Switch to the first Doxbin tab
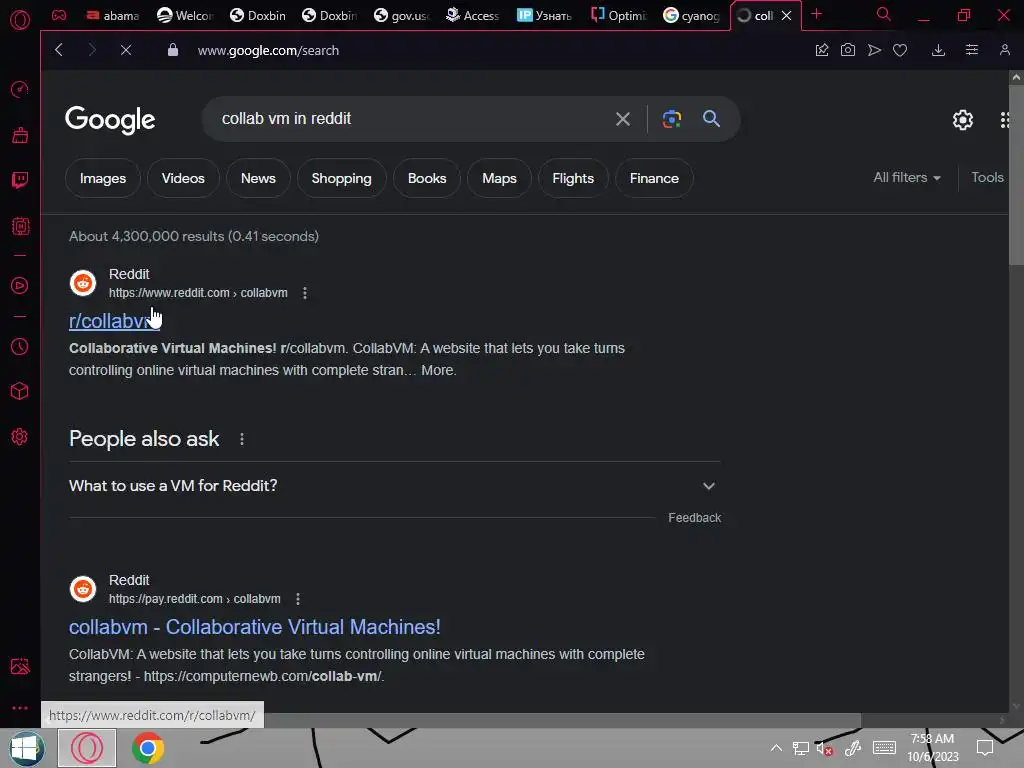 point(258,16)
